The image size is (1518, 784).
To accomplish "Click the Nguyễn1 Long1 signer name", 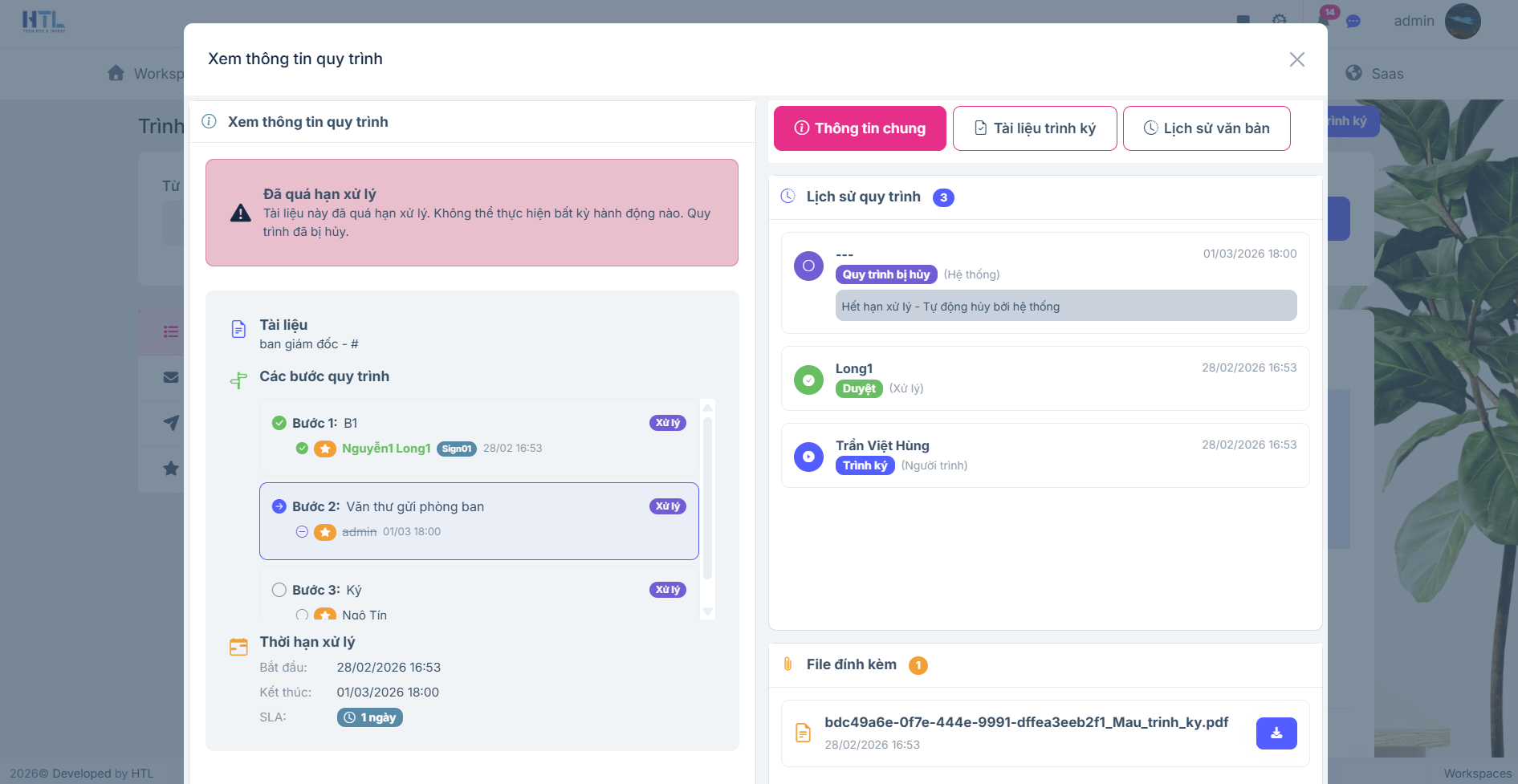I will pos(386,449).
